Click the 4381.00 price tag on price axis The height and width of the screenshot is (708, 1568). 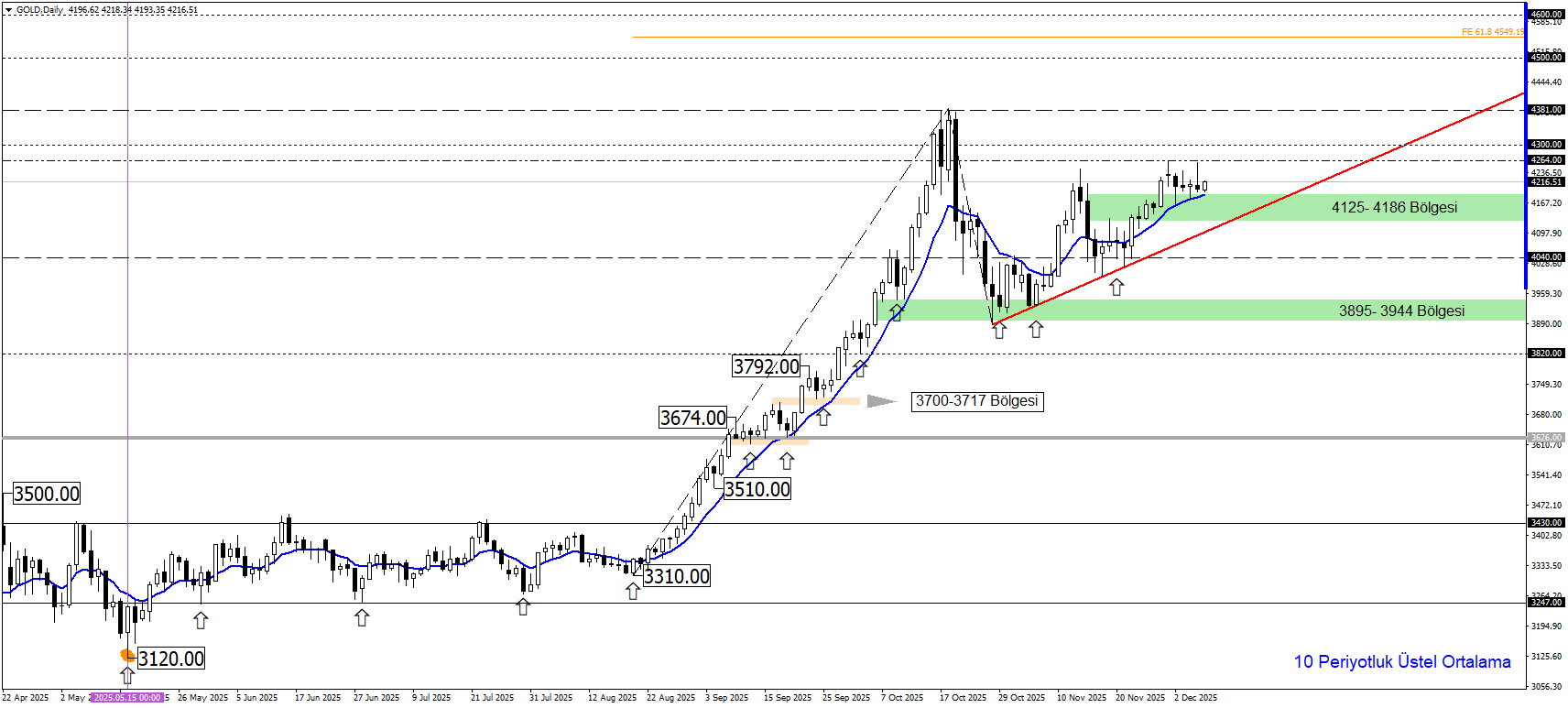(x=1546, y=110)
